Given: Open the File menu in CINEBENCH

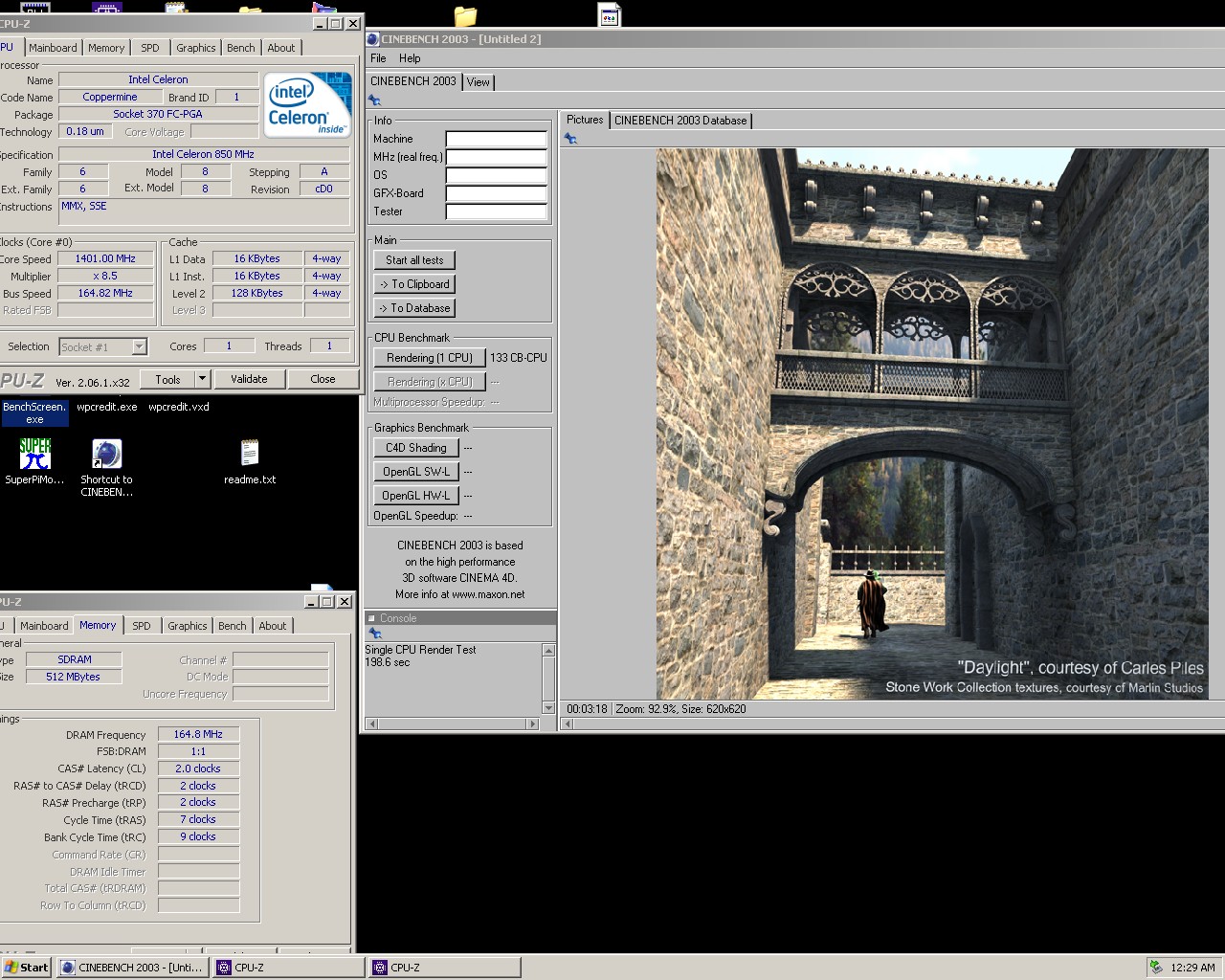Looking at the screenshot, I should point(378,58).
